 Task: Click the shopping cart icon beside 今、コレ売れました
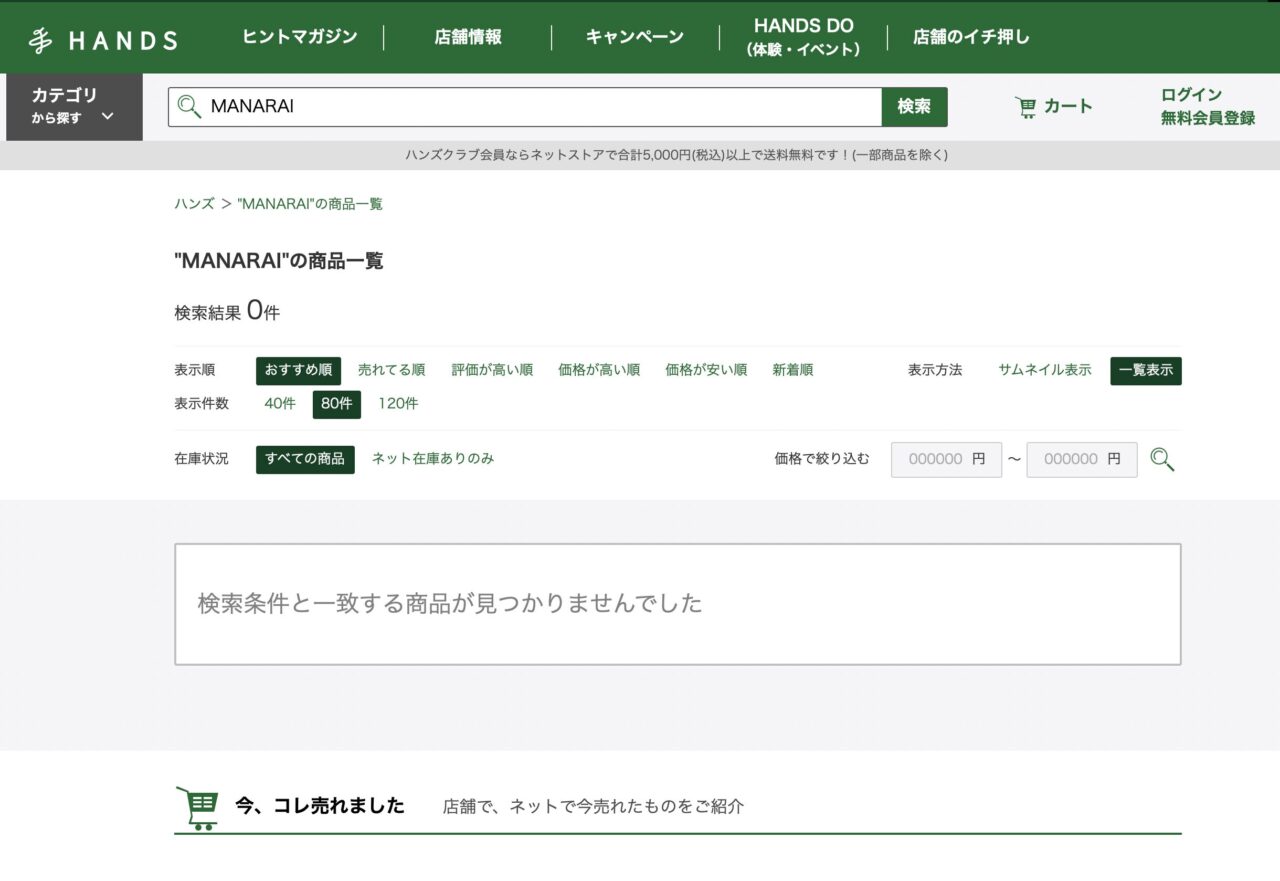[x=197, y=808]
